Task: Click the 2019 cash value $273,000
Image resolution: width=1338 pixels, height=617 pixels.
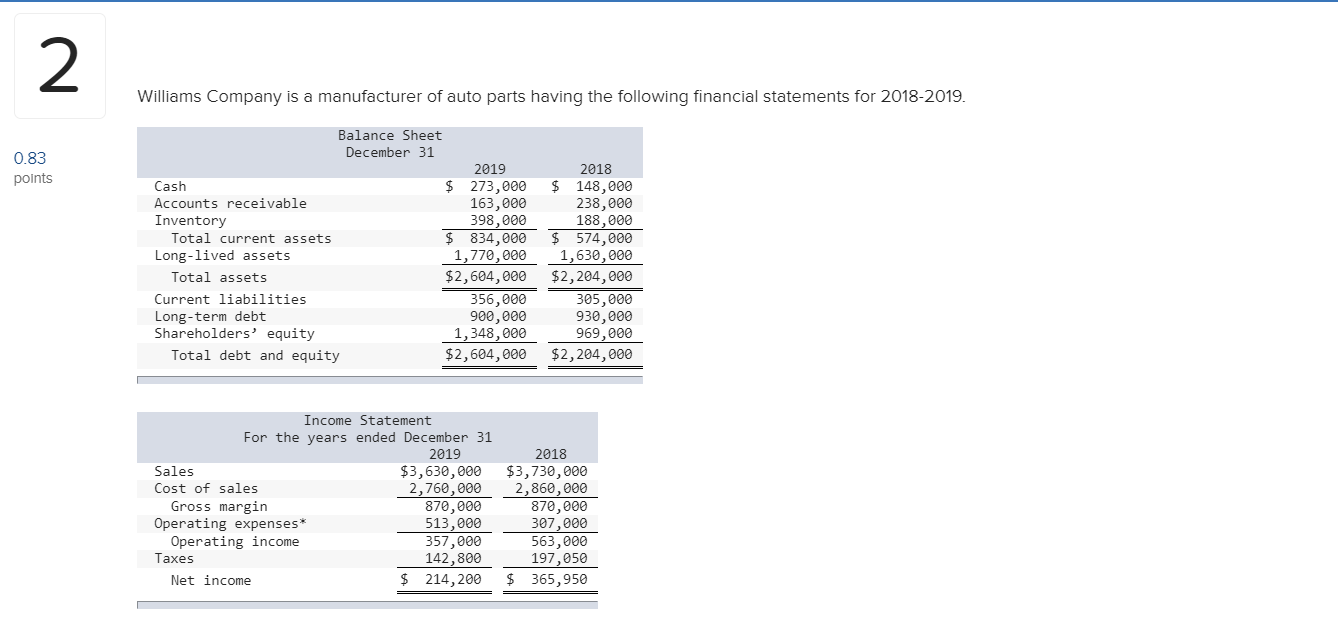Action: [x=486, y=186]
